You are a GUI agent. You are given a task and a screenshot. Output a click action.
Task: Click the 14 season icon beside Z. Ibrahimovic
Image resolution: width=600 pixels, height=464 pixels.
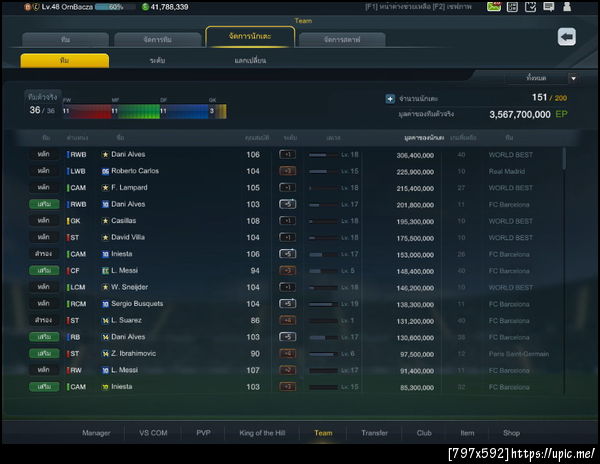105,354
